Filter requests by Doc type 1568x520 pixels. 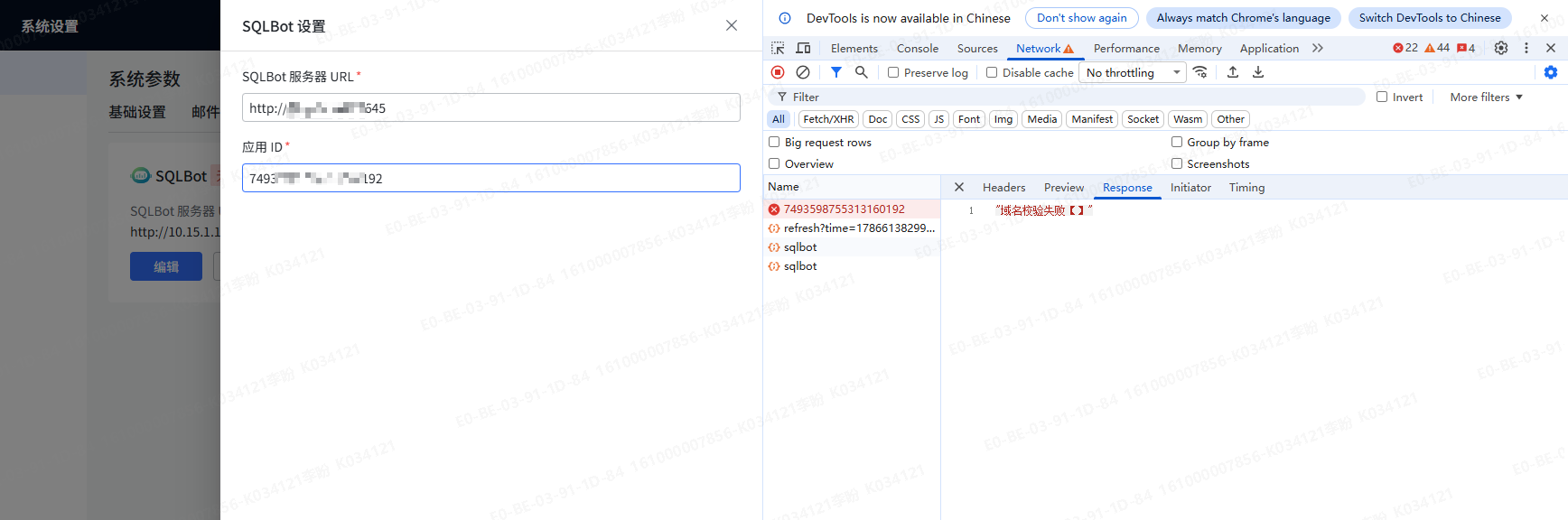coord(878,119)
